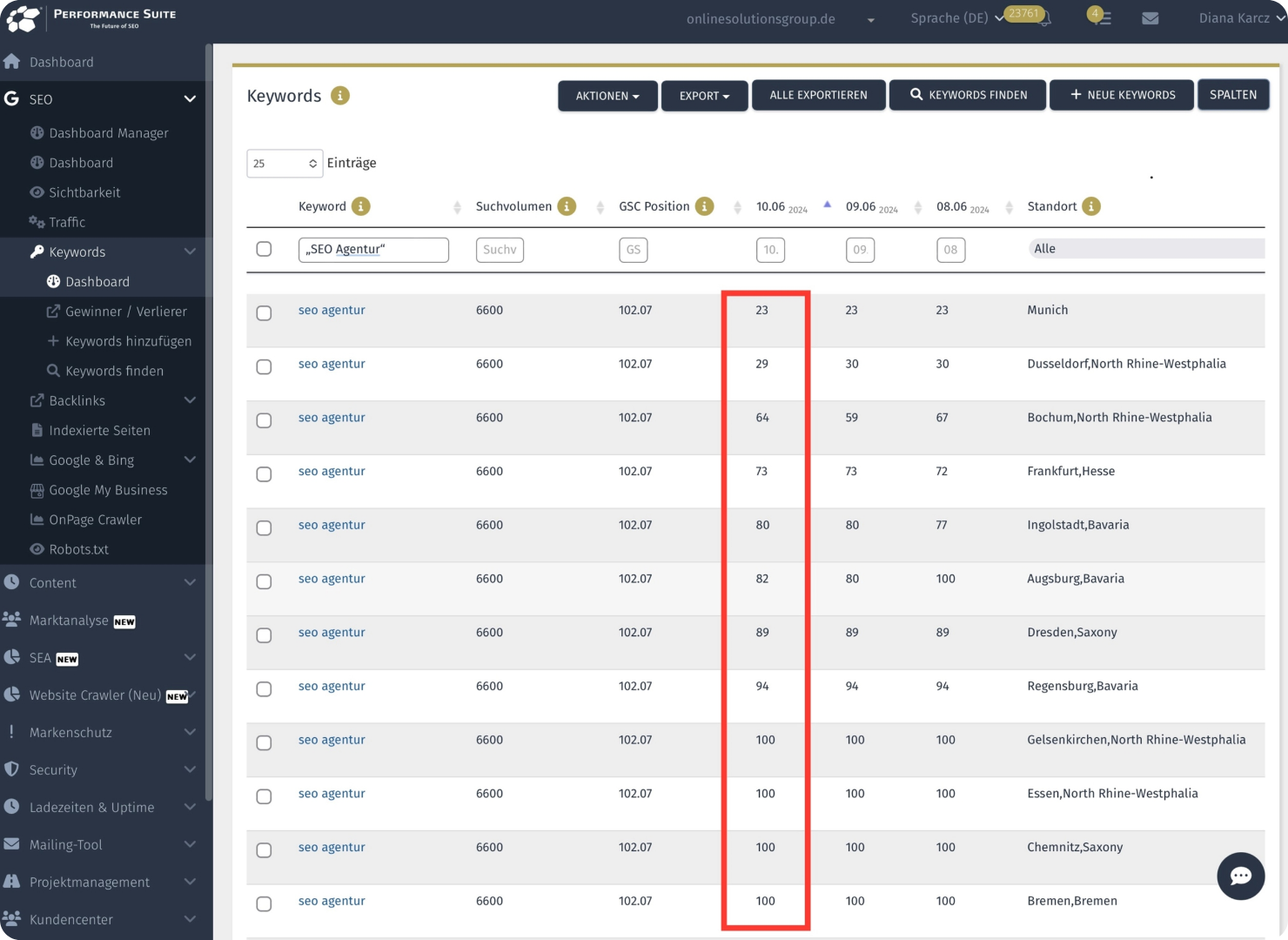The height and width of the screenshot is (940, 1288).
Task: Sort by the 09.06 date column arrows
Action: coord(918,207)
